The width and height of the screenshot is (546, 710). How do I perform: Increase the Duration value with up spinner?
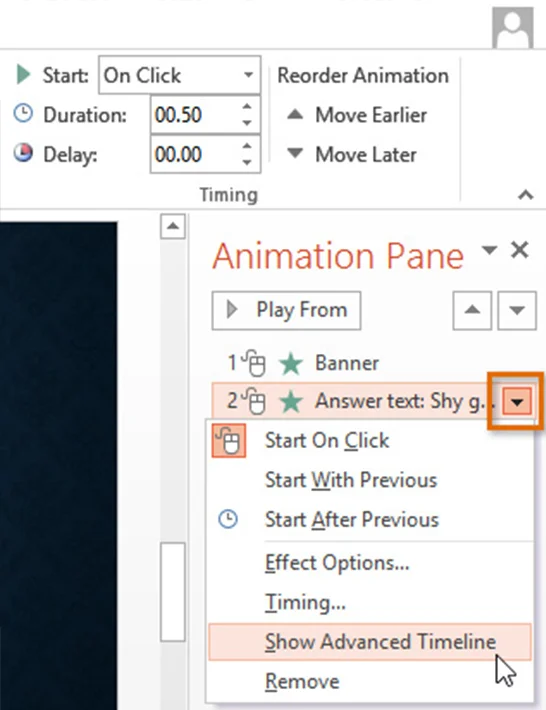pyautogui.click(x=247, y=107)
